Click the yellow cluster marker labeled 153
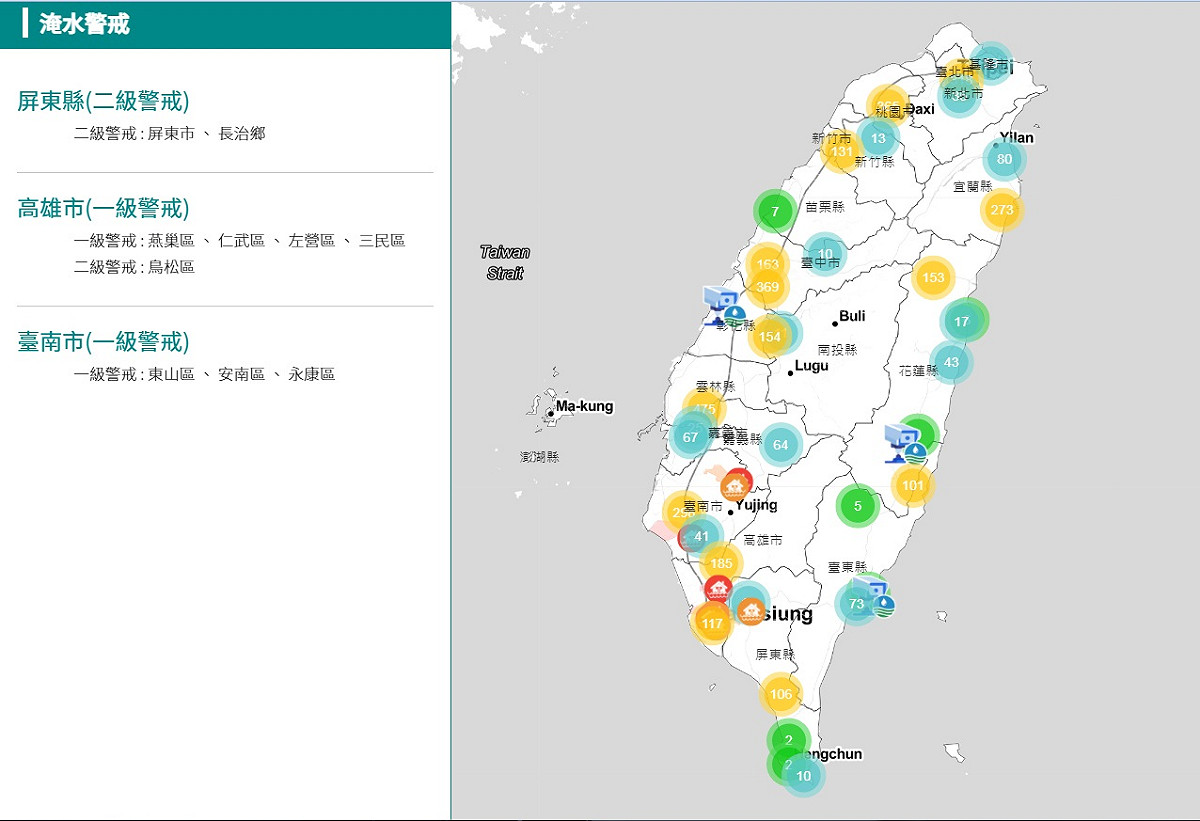 coord(933,277)
